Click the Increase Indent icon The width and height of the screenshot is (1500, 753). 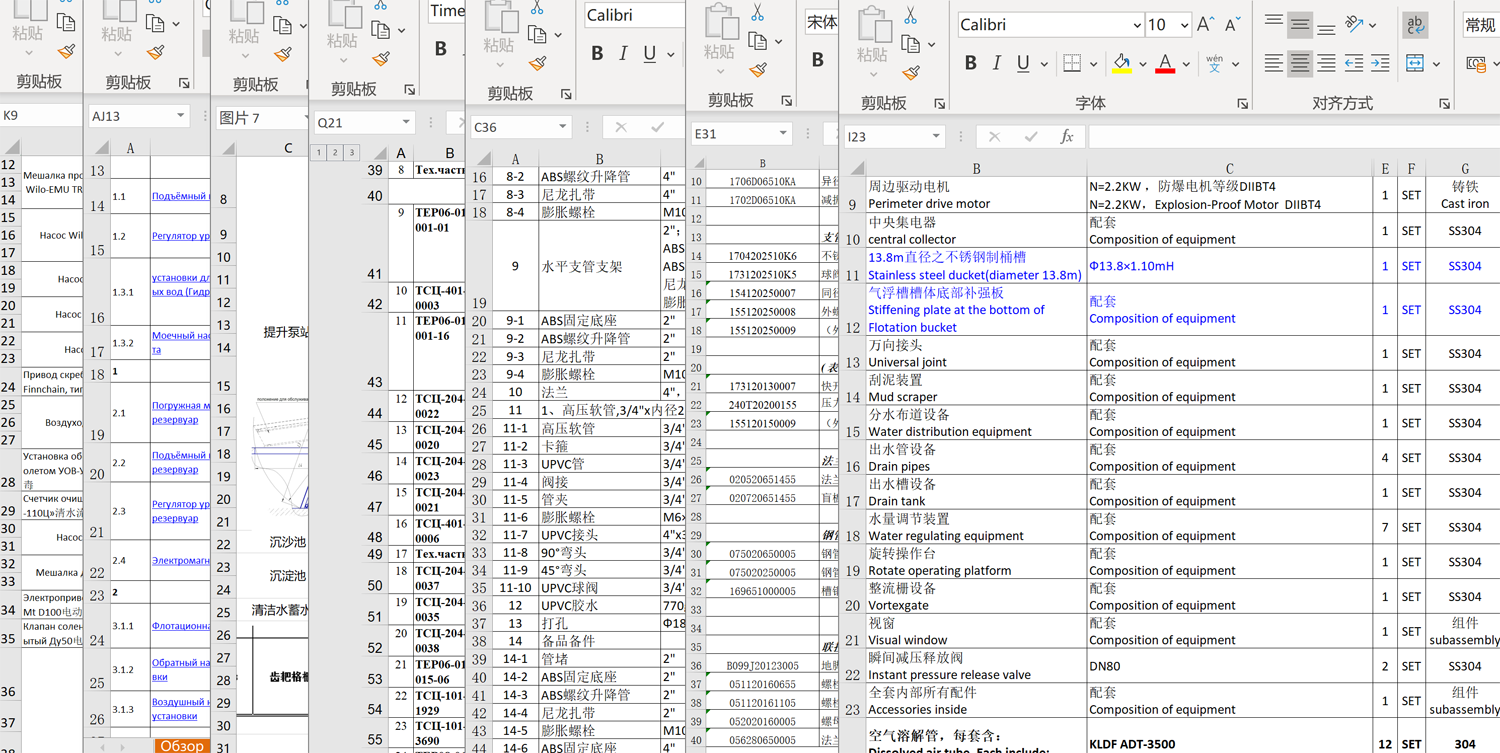(x=1380, y=64)
